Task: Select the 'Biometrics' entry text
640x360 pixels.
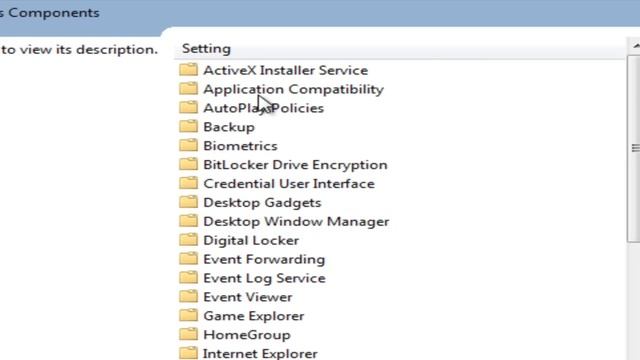Action: 240,146
